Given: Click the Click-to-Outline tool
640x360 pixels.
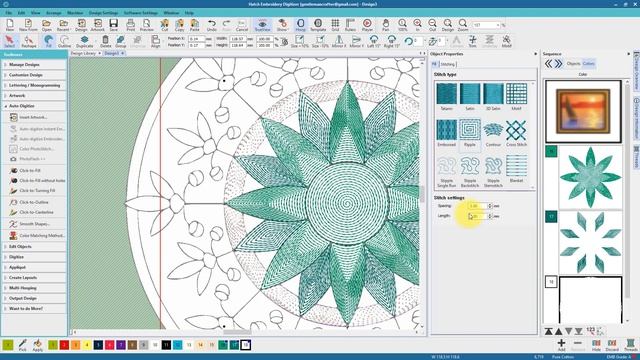Looking at the screenshot, I should [34, 202].
